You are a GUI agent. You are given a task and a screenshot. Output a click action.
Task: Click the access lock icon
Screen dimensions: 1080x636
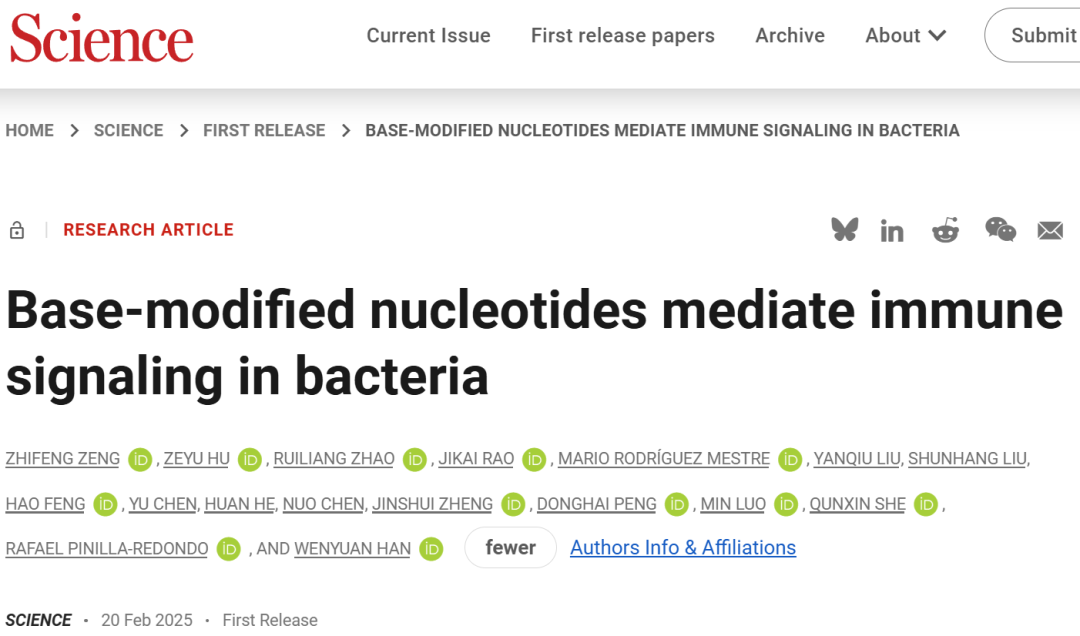17,230
